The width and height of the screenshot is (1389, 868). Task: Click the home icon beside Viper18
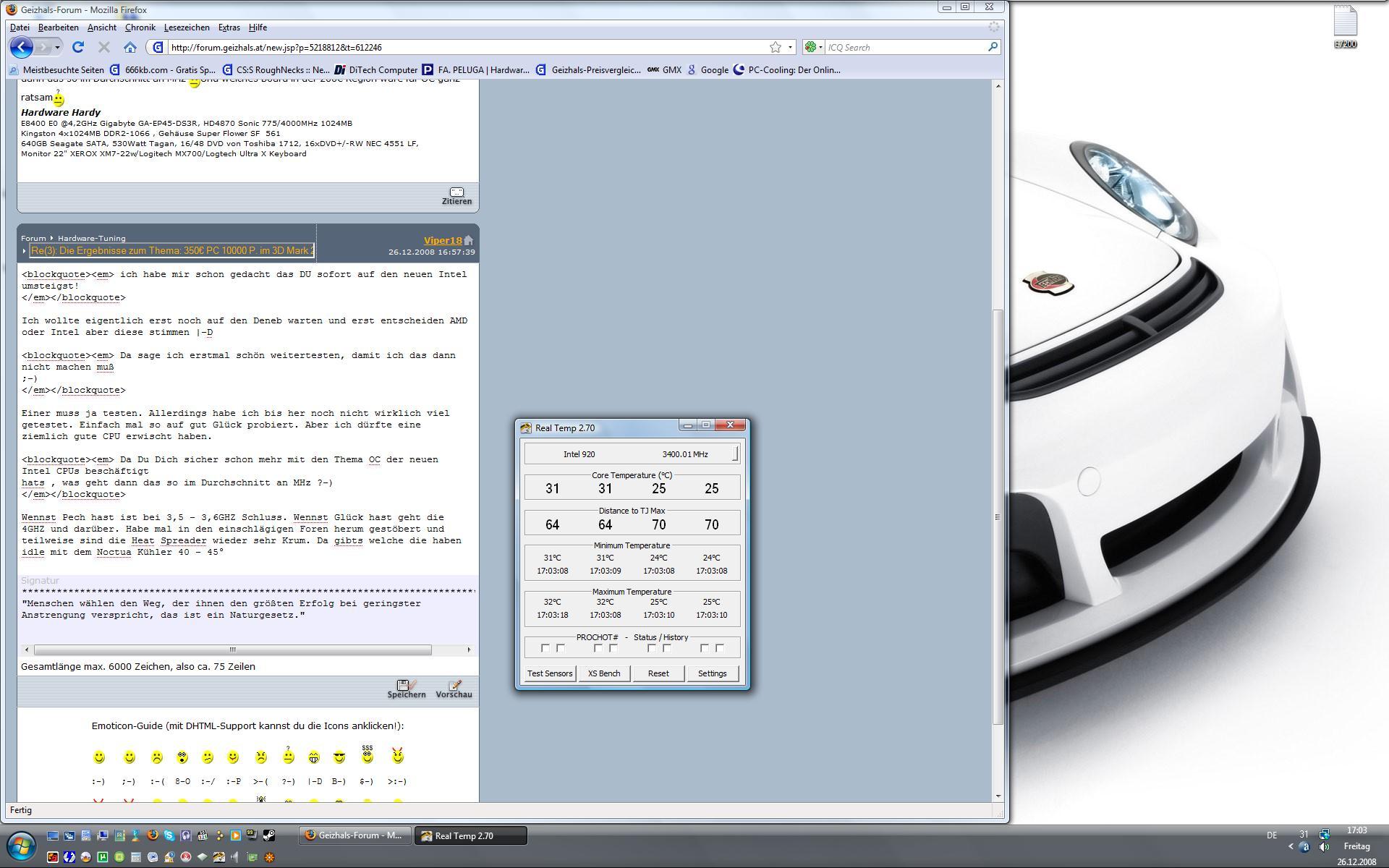[468, 240]
